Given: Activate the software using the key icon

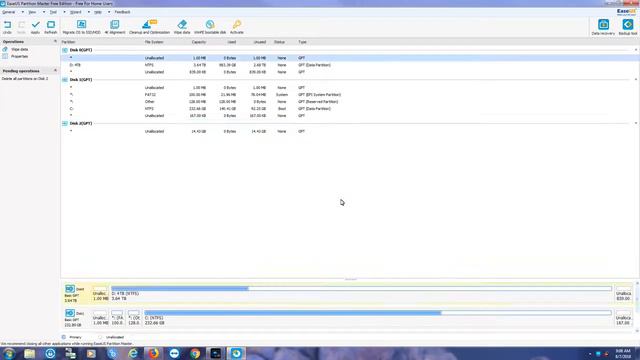Looking at the screenshot, I should (237, 27).
